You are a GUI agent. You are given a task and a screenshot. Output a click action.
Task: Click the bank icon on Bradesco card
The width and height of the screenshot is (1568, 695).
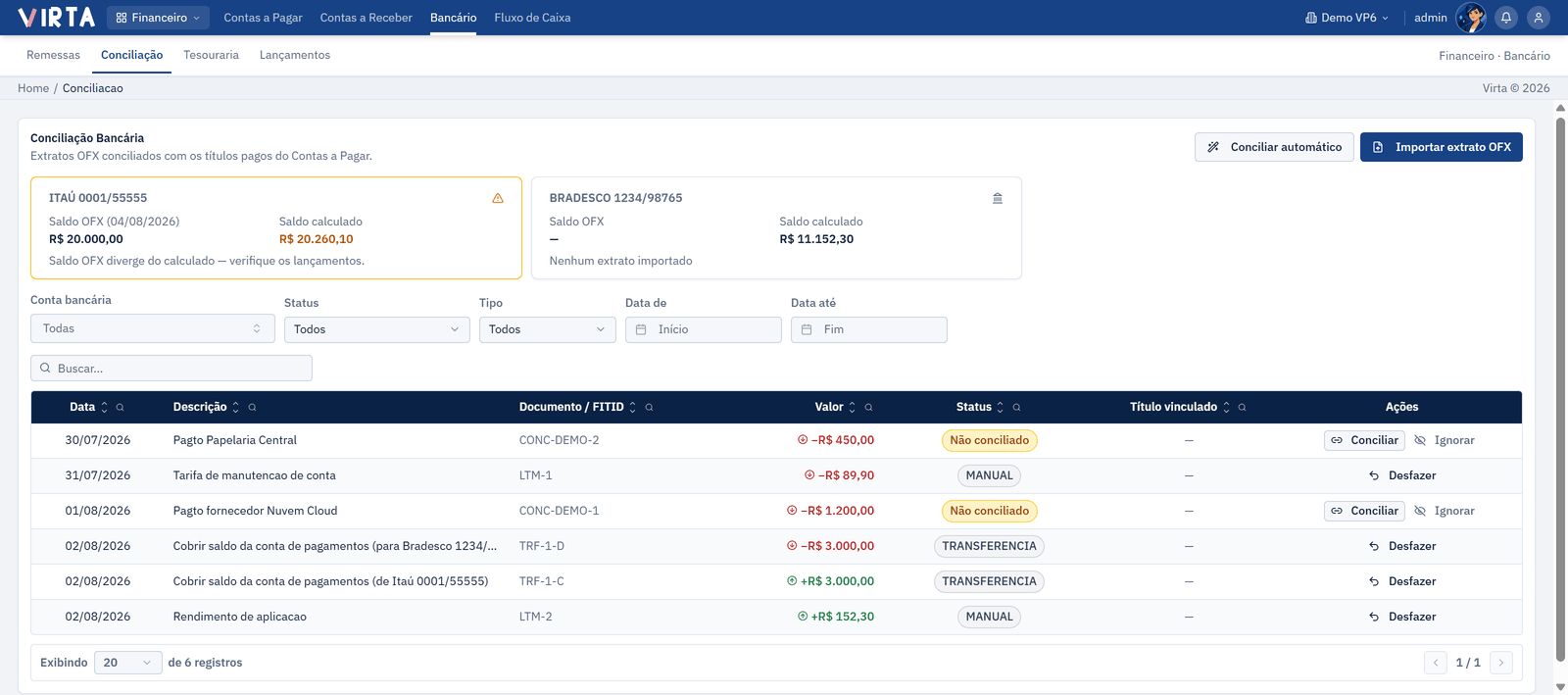(x=998, y=198)
